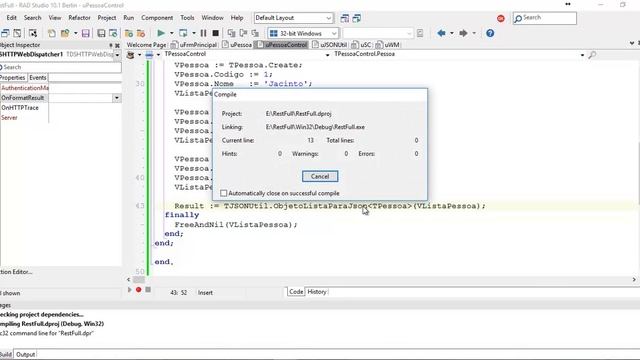This screenshot has height=360, width=640.
Task: Open the Events tab in Object Inspector
Action: tap(38, 78)
